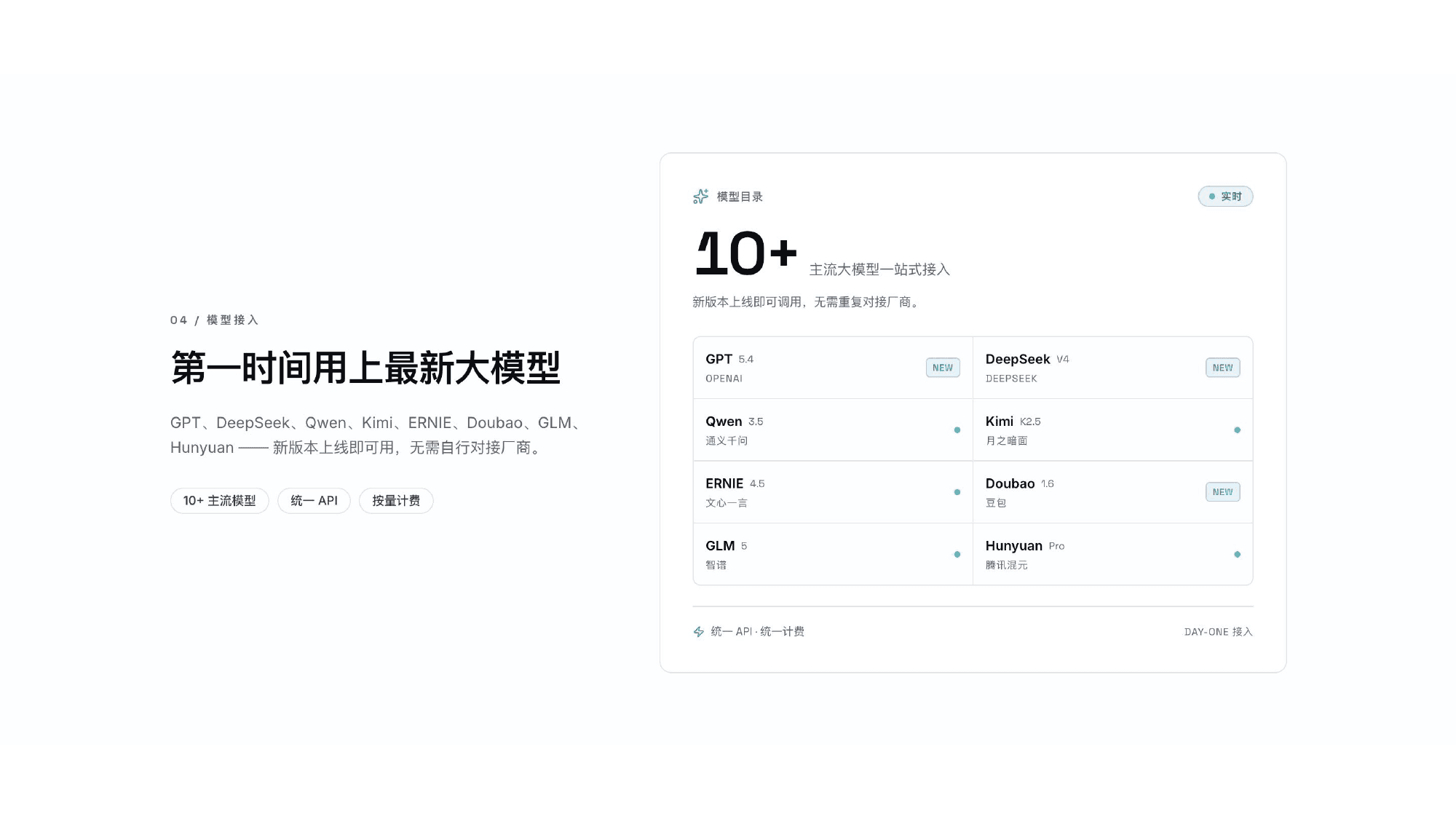This screenshot has height=819, width=1456.
Task: Click the DAY-ONE 接入 footer text
Action: pyautogui.click(x=1219, y=632)
